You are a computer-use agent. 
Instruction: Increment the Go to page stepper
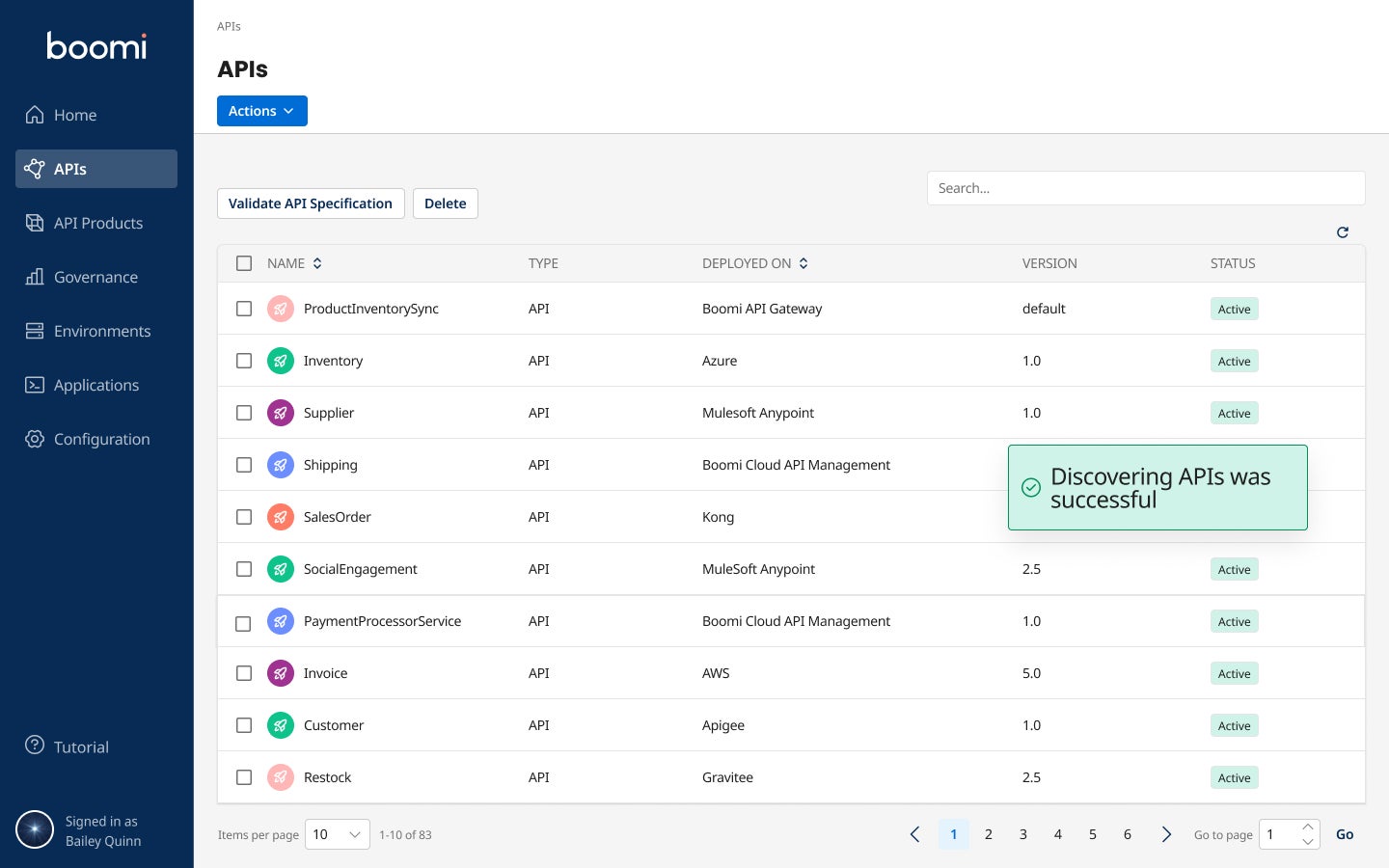[1308, 827]
